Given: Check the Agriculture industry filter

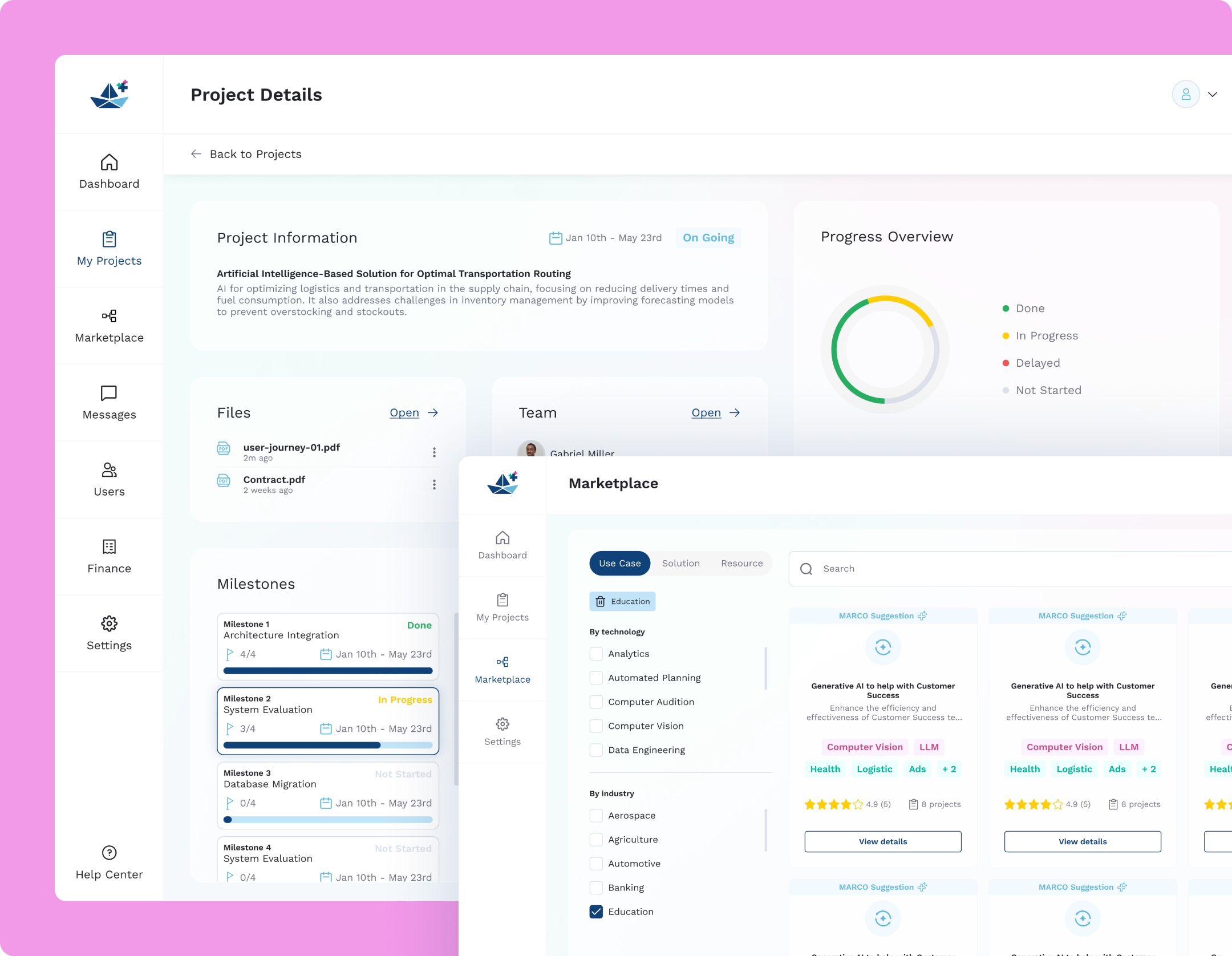Looking at the screenshot, I should point(596,840).
